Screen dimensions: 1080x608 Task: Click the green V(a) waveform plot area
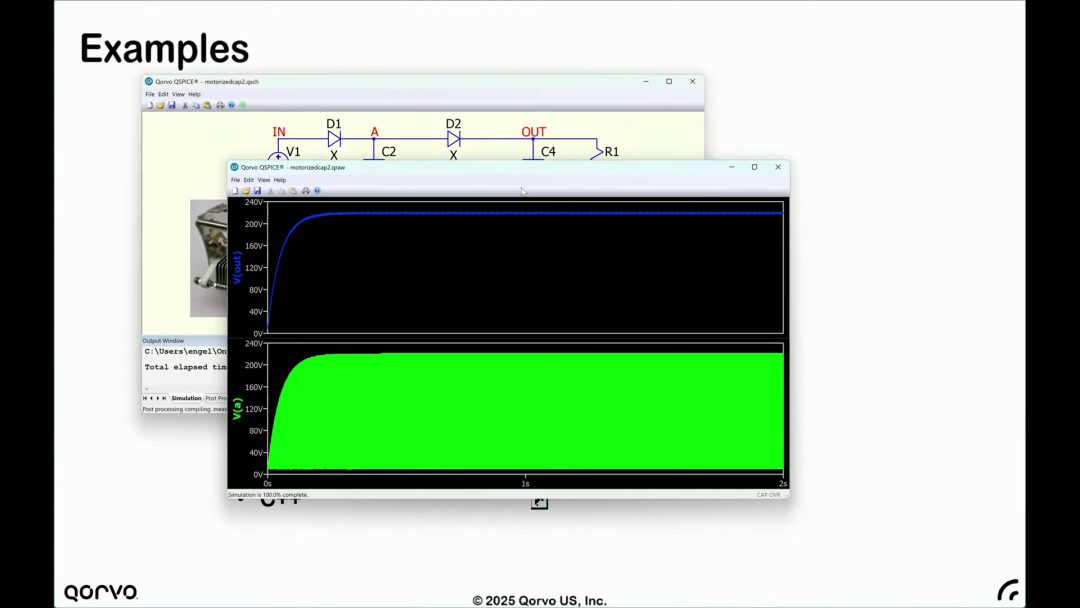(x=525, y=409)
